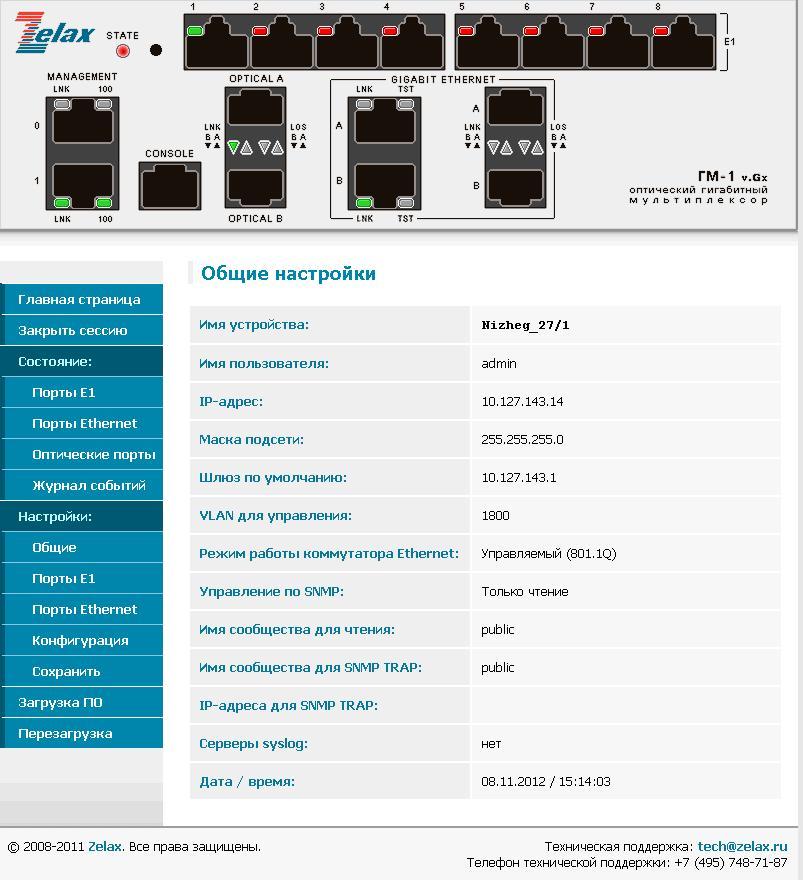
Task: Click the black reset hole next to STATE
Action: coord(156,50)
